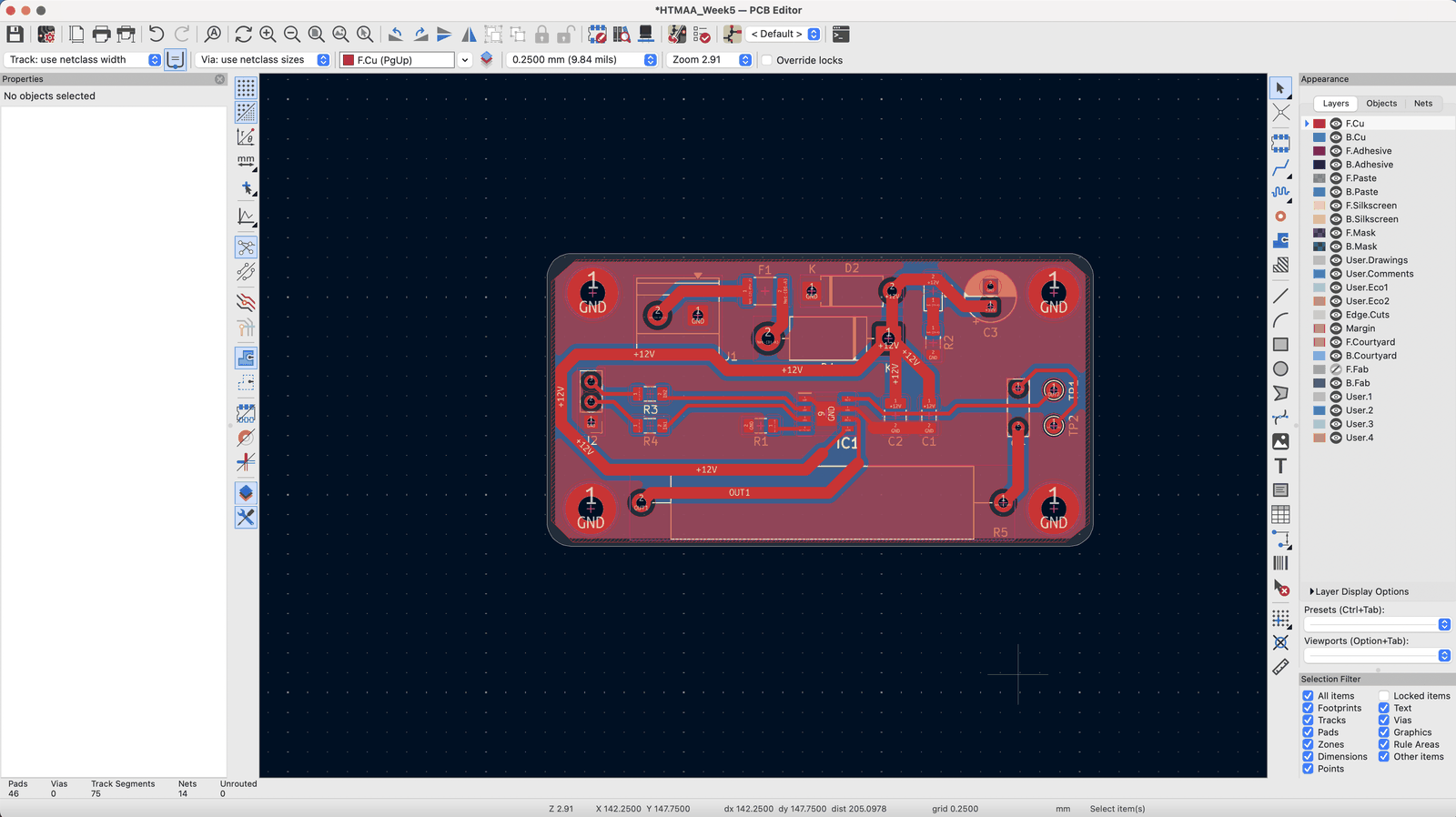The width and height of the screenshot is (1456, 817).
Task: Hide the F.Silkscreen layer
Action: (x=1336, y=206)
